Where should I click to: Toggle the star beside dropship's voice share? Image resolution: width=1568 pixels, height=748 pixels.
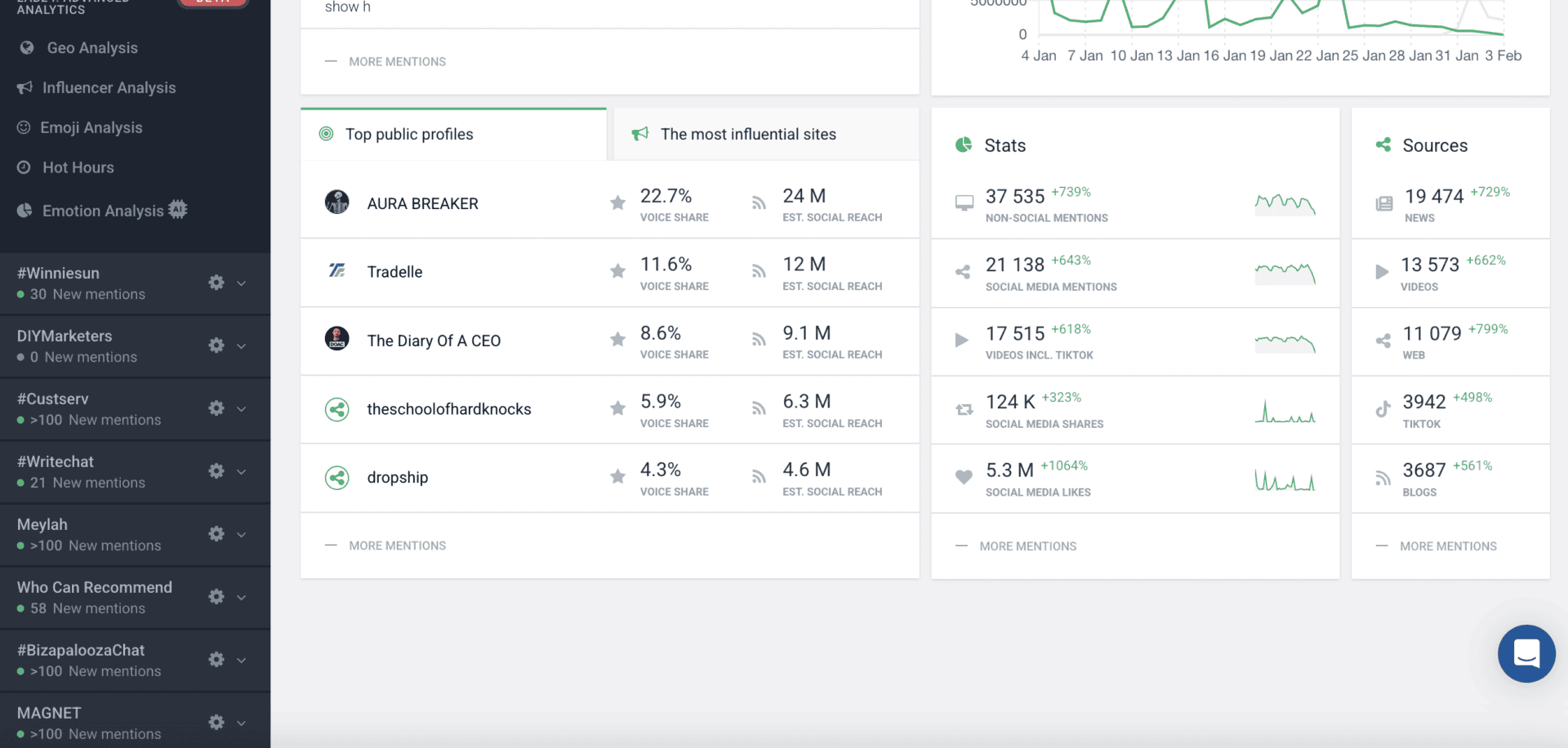coord(617,478)
